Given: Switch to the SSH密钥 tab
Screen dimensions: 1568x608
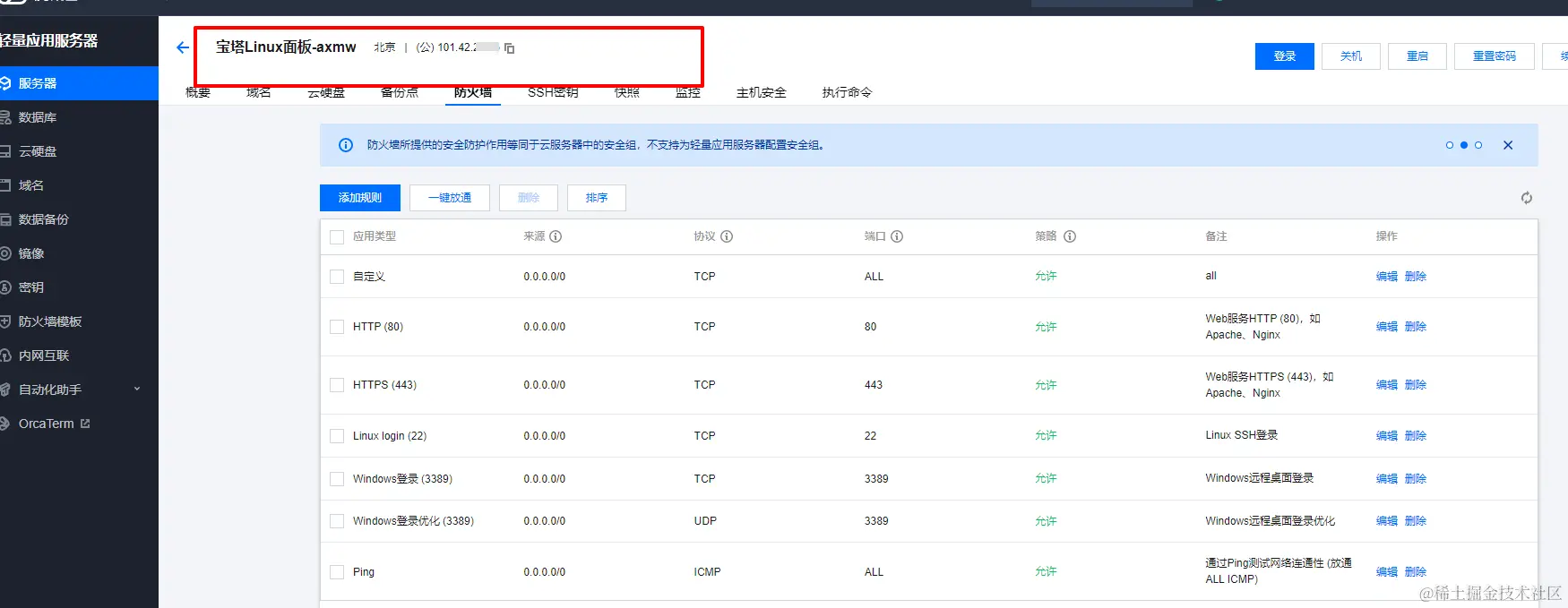Looking at the screenshot, I should [553, 92].
